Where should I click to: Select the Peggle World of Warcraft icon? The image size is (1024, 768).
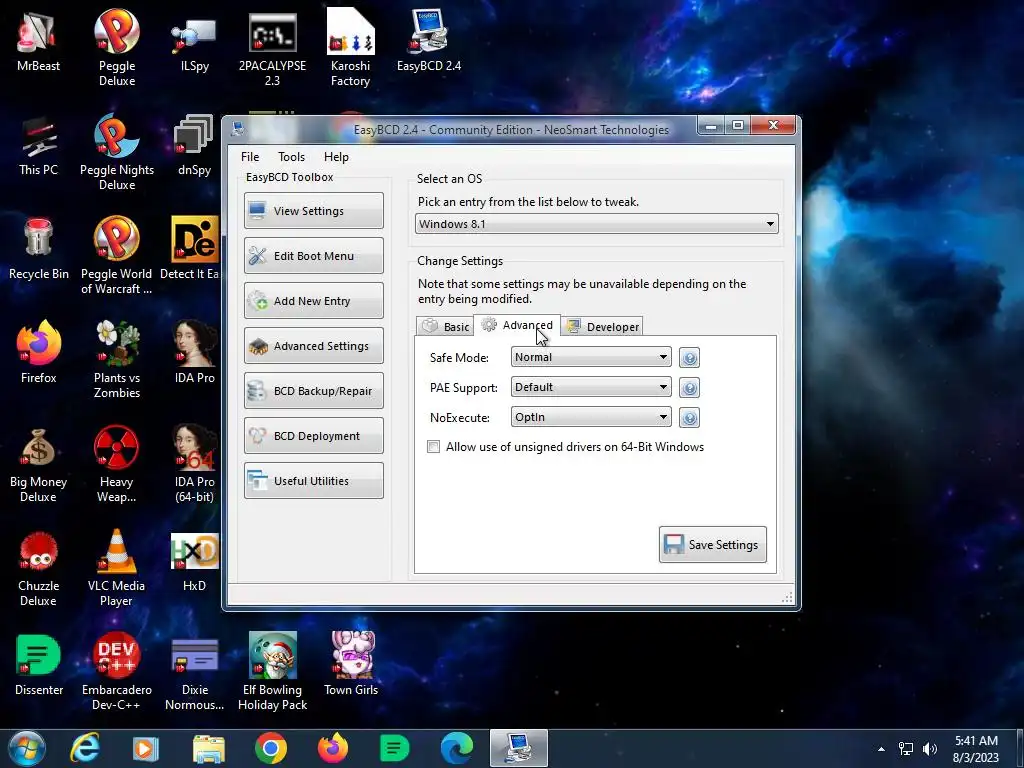[x=117, y=255]
